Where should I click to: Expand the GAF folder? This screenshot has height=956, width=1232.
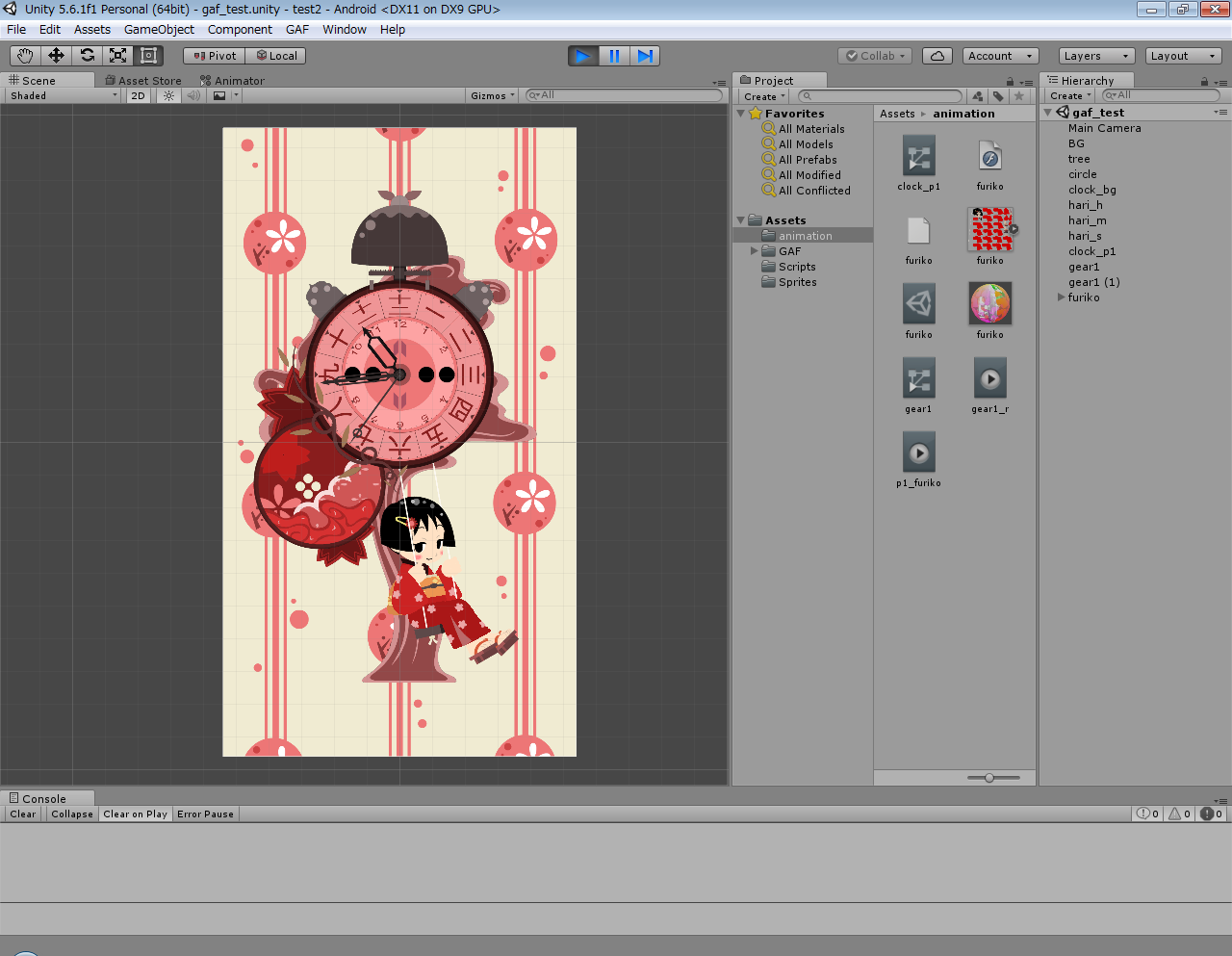[x=755, y=251]
